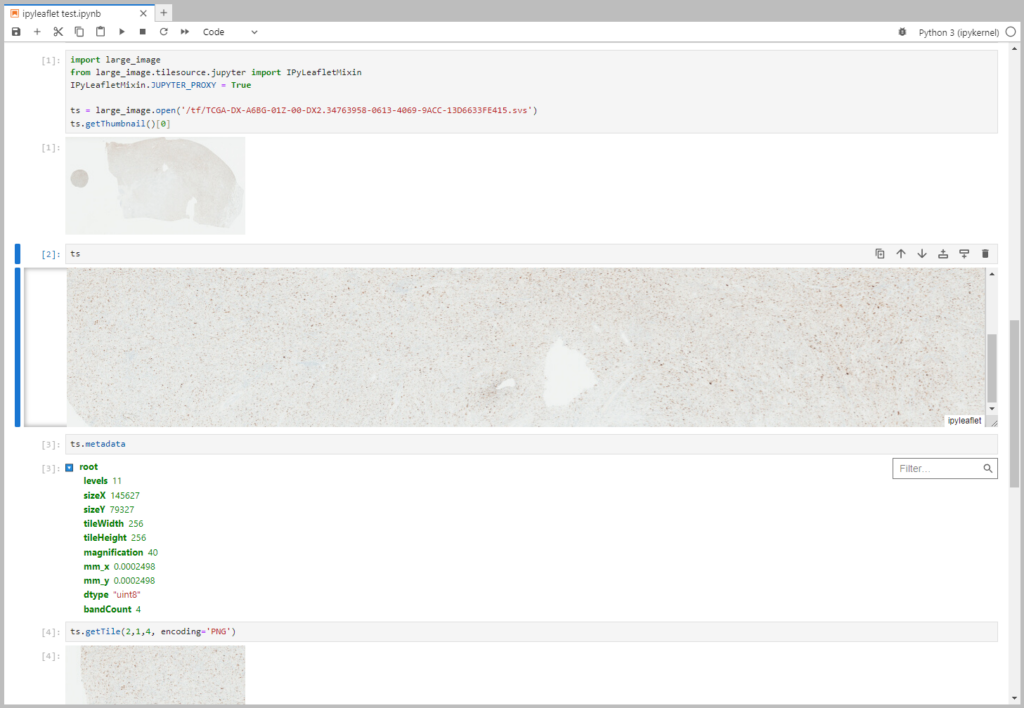Move cell 2 up with the arrow icon

[x=901, y=253]
